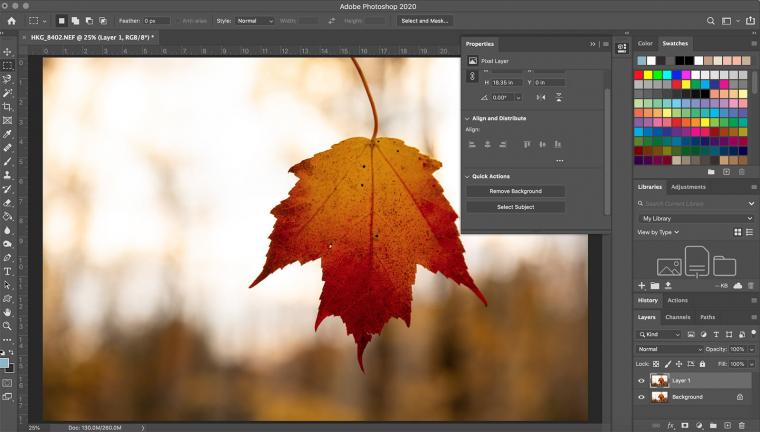This screenshot has width=760, height=432.
Task: Select the Blur tool
Action: tap(7, 230)
